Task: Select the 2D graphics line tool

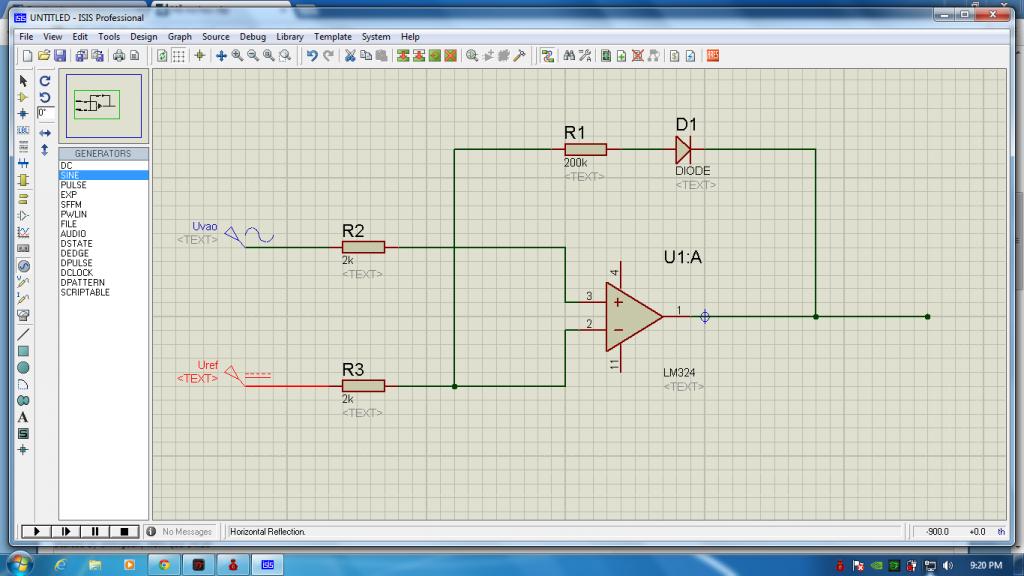Action: pyautogui.click(x=23, y=333)
